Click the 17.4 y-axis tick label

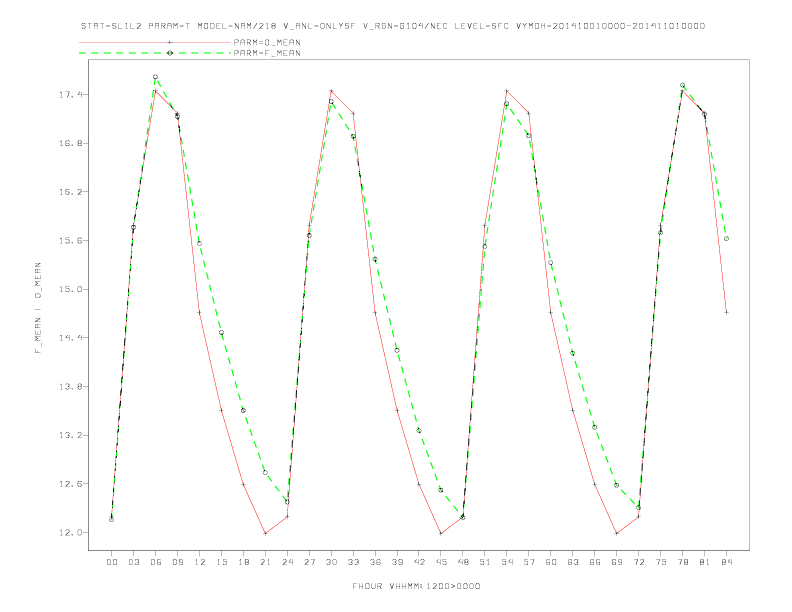[x=70, y=94]
